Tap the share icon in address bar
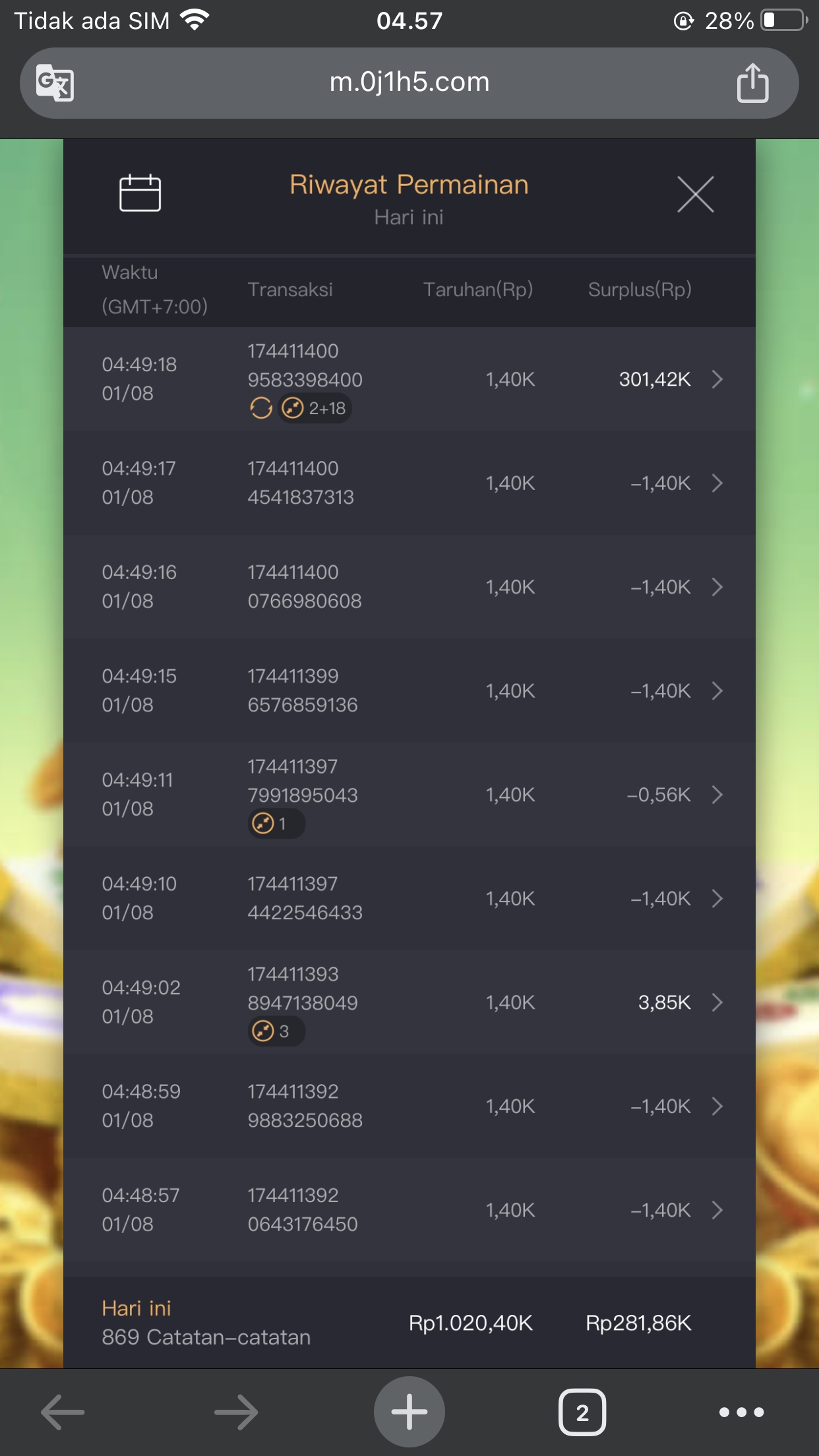 [x=752, y=83]
